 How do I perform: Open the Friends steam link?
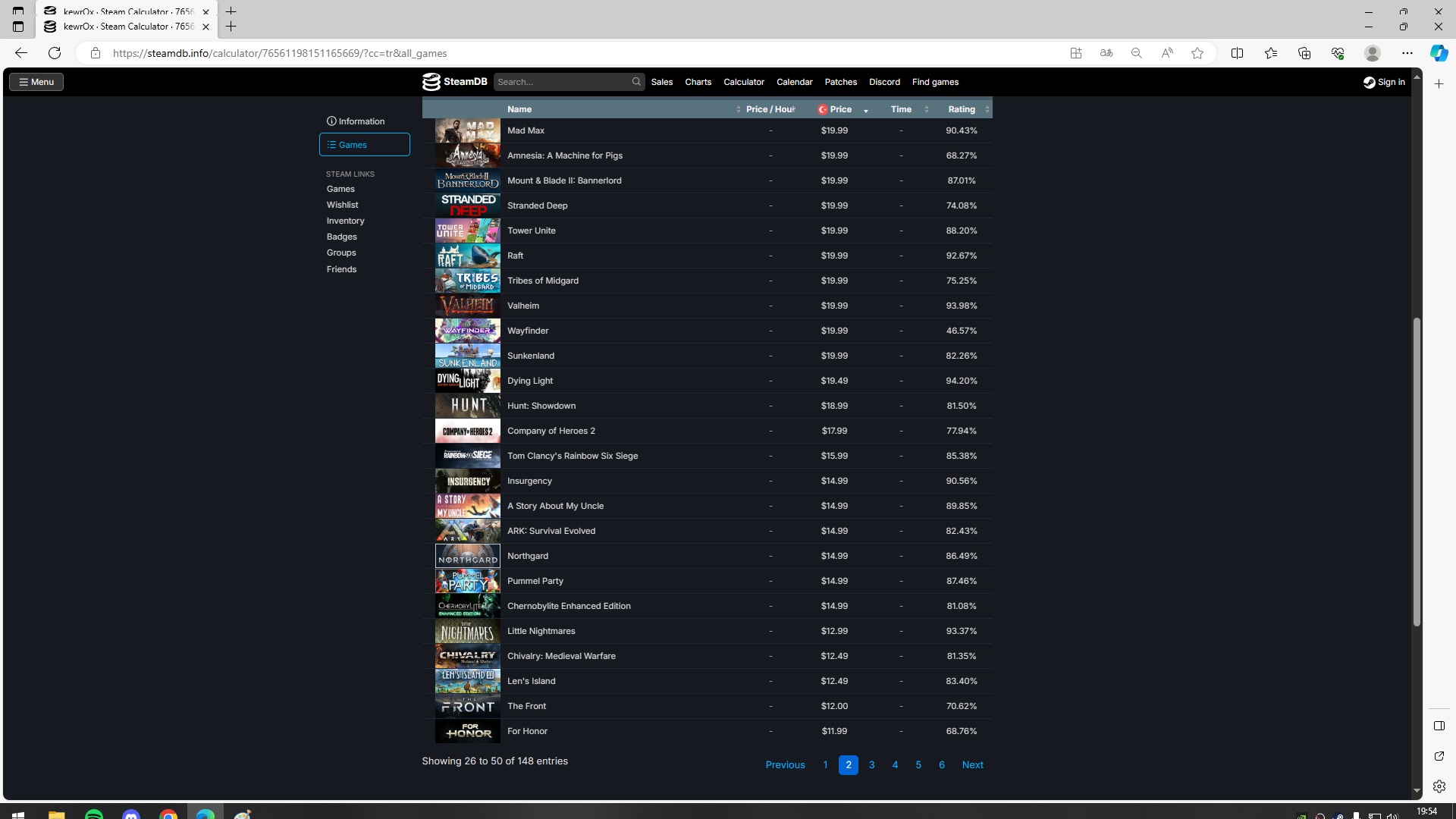pyautogui.click(x=341, y=269)
